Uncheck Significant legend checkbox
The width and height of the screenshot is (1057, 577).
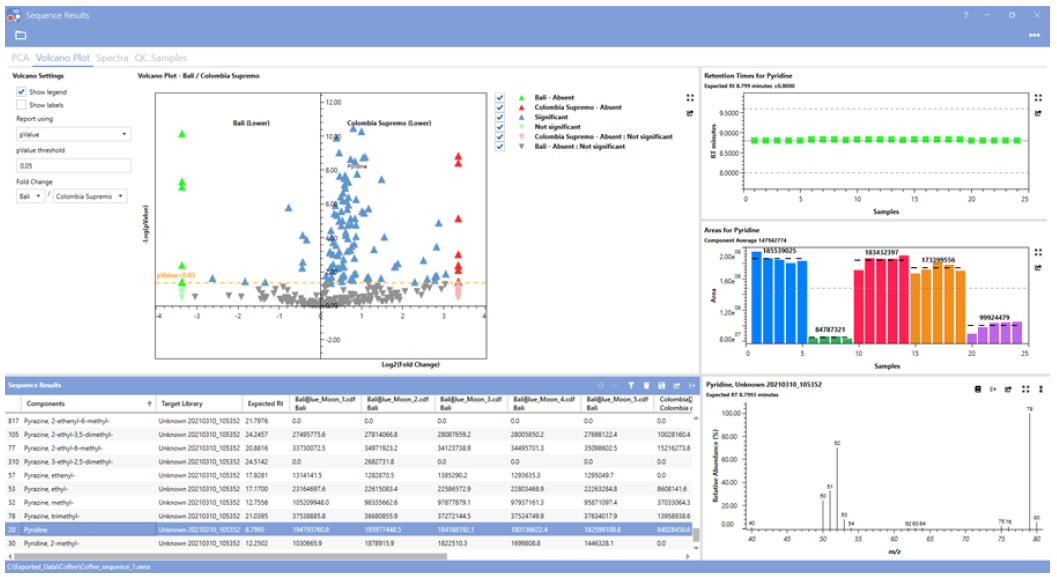coord(500,117)
